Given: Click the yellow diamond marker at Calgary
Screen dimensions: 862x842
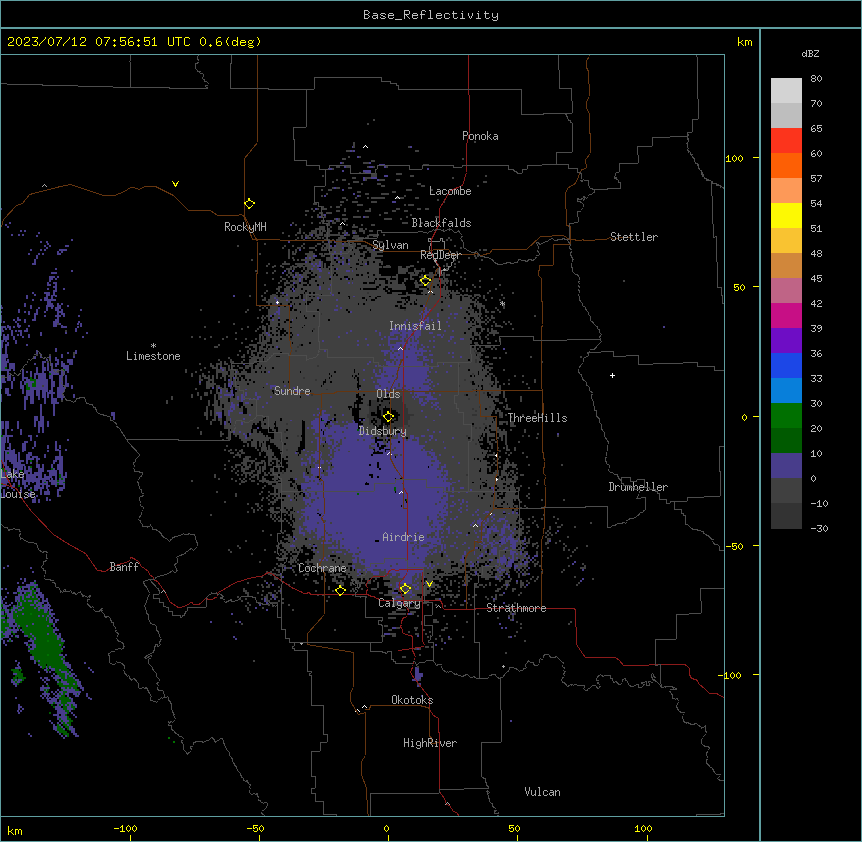Looking at the screenshot, I should (x=405, y=589).
